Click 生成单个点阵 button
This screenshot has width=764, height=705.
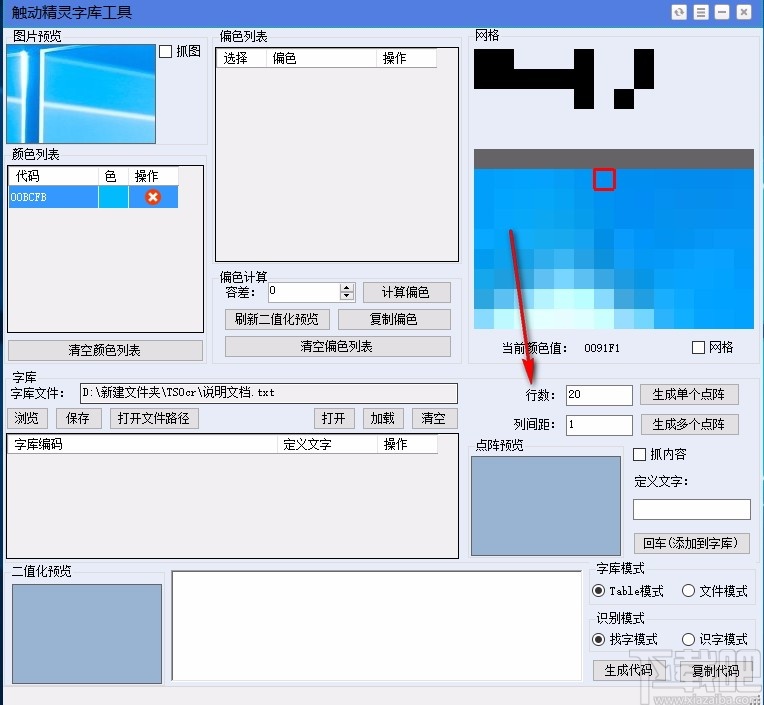coord(689,394)
